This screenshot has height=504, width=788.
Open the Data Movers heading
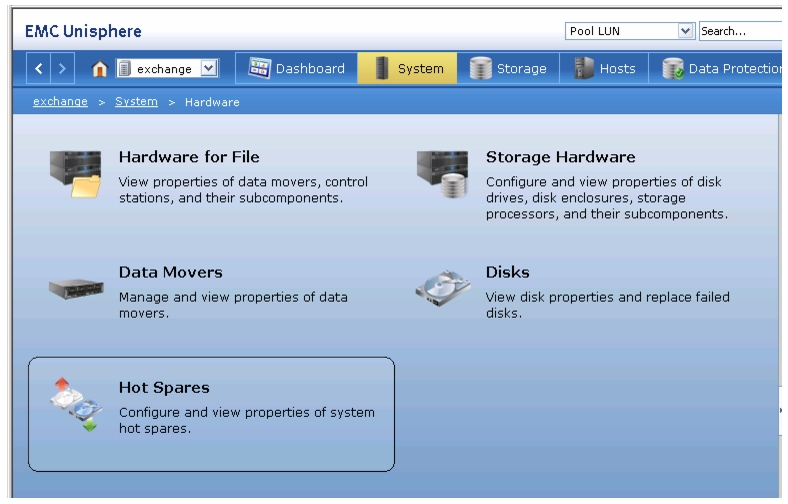click(x=170, y=272)
